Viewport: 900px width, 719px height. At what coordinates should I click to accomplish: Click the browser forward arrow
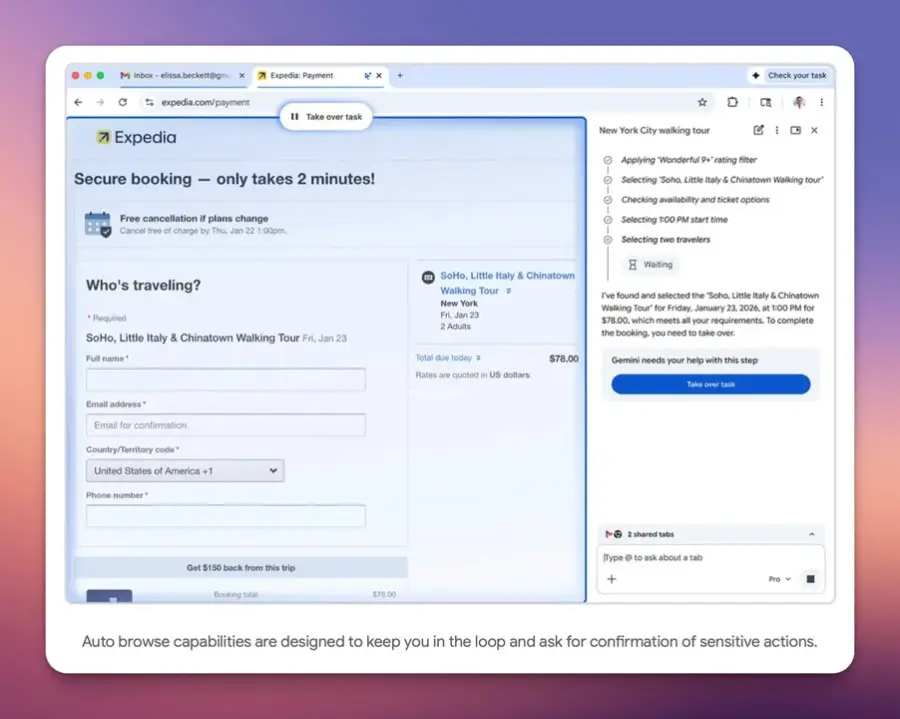(x=100, y=102)
